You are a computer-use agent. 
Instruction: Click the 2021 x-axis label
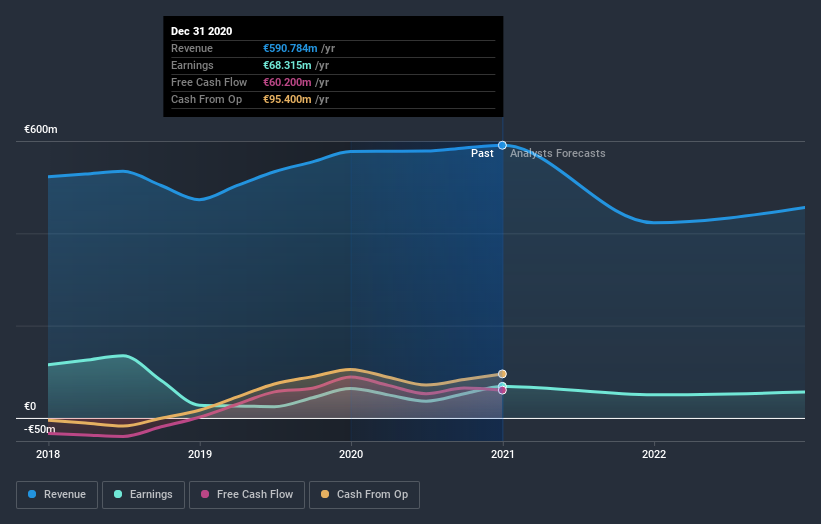503,454
